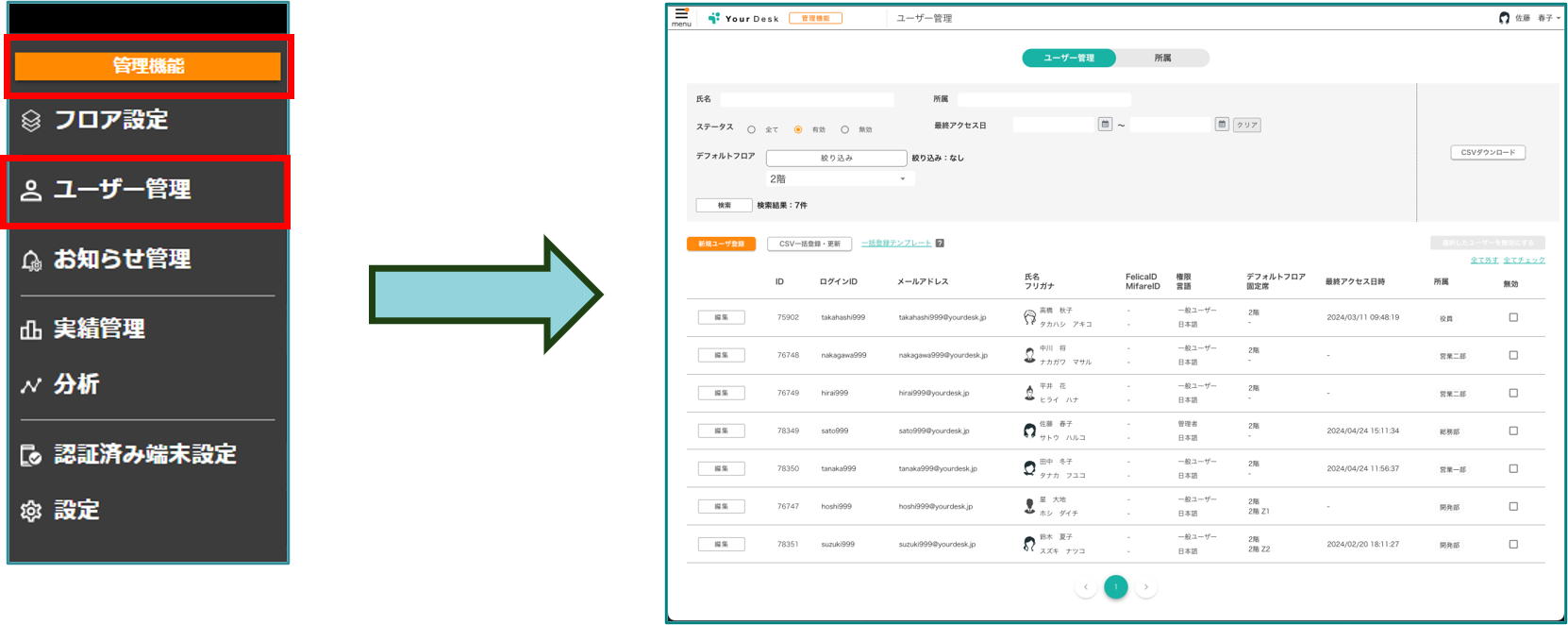Focus the 所属 search field
The image size is (1568, 625).
point(1043,99)
